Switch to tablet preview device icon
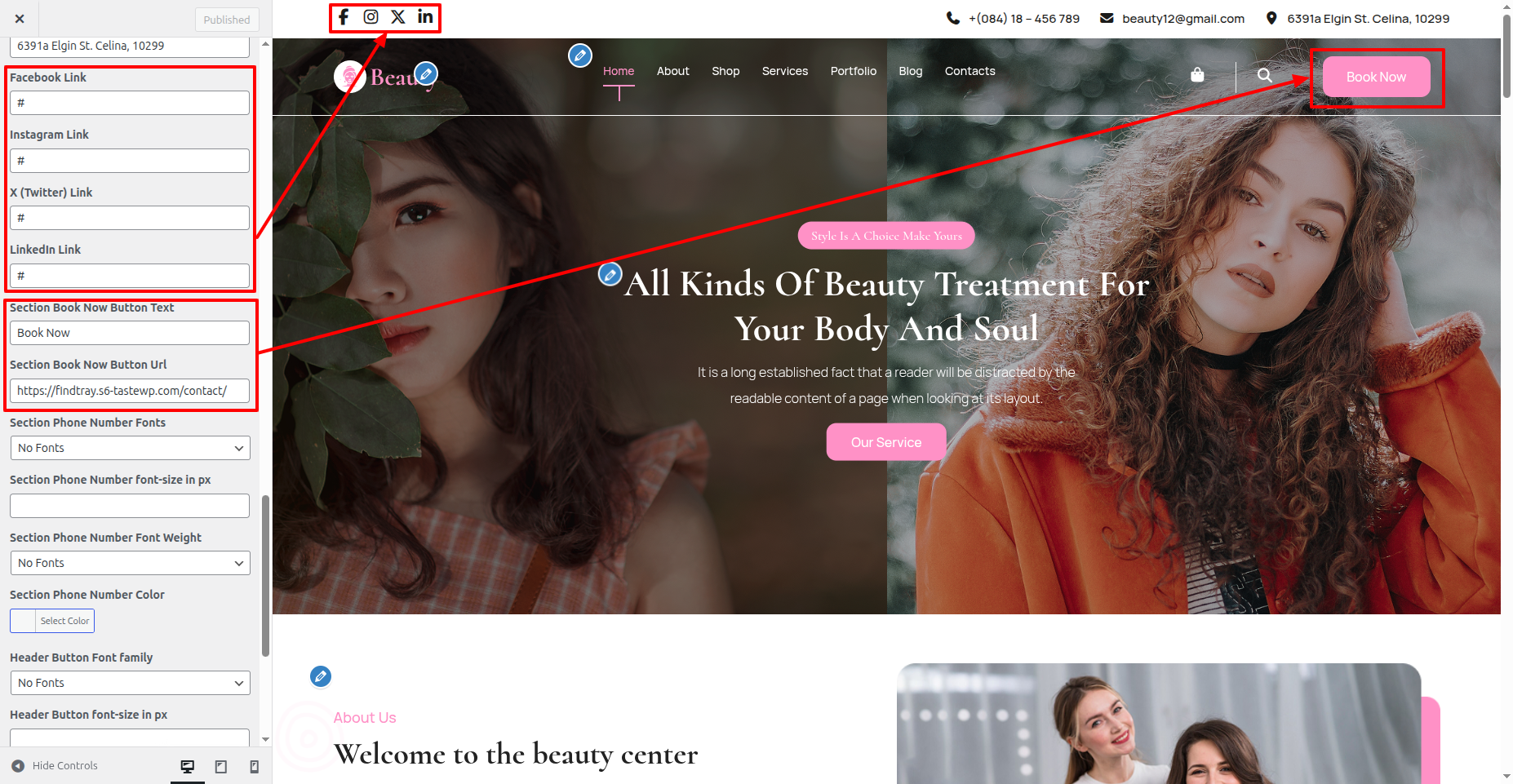The image size is (1513, 784). click(x=220, y=766)
